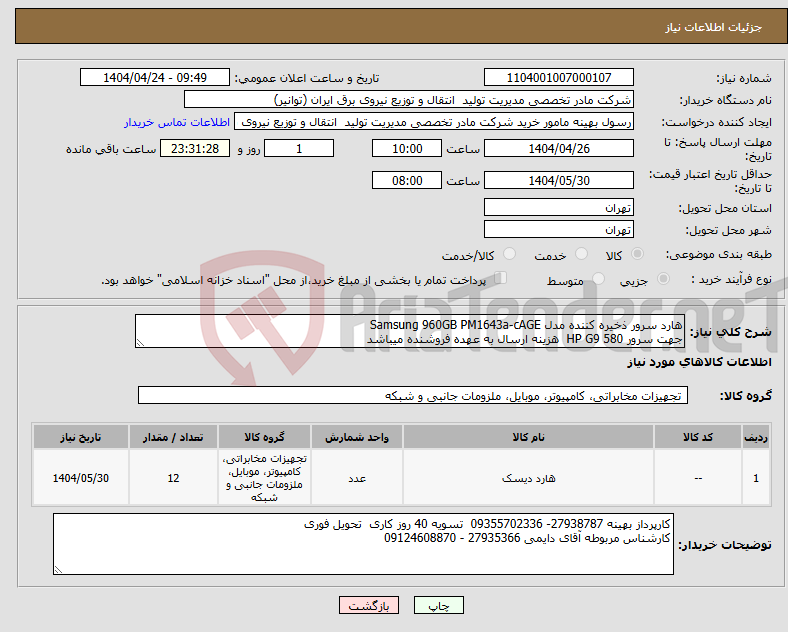Click the کد کالا column header

pyautogui.click(x=698, y=437)
